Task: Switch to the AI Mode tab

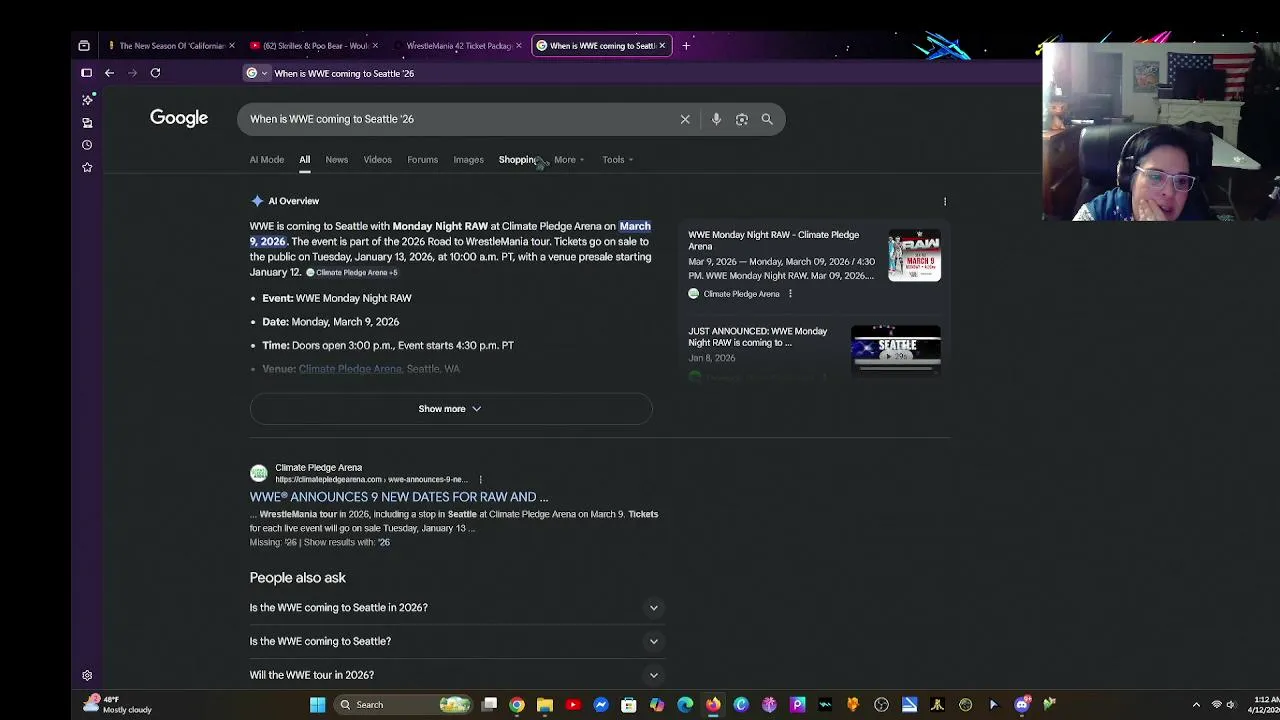Action: [x=267, y=160]
